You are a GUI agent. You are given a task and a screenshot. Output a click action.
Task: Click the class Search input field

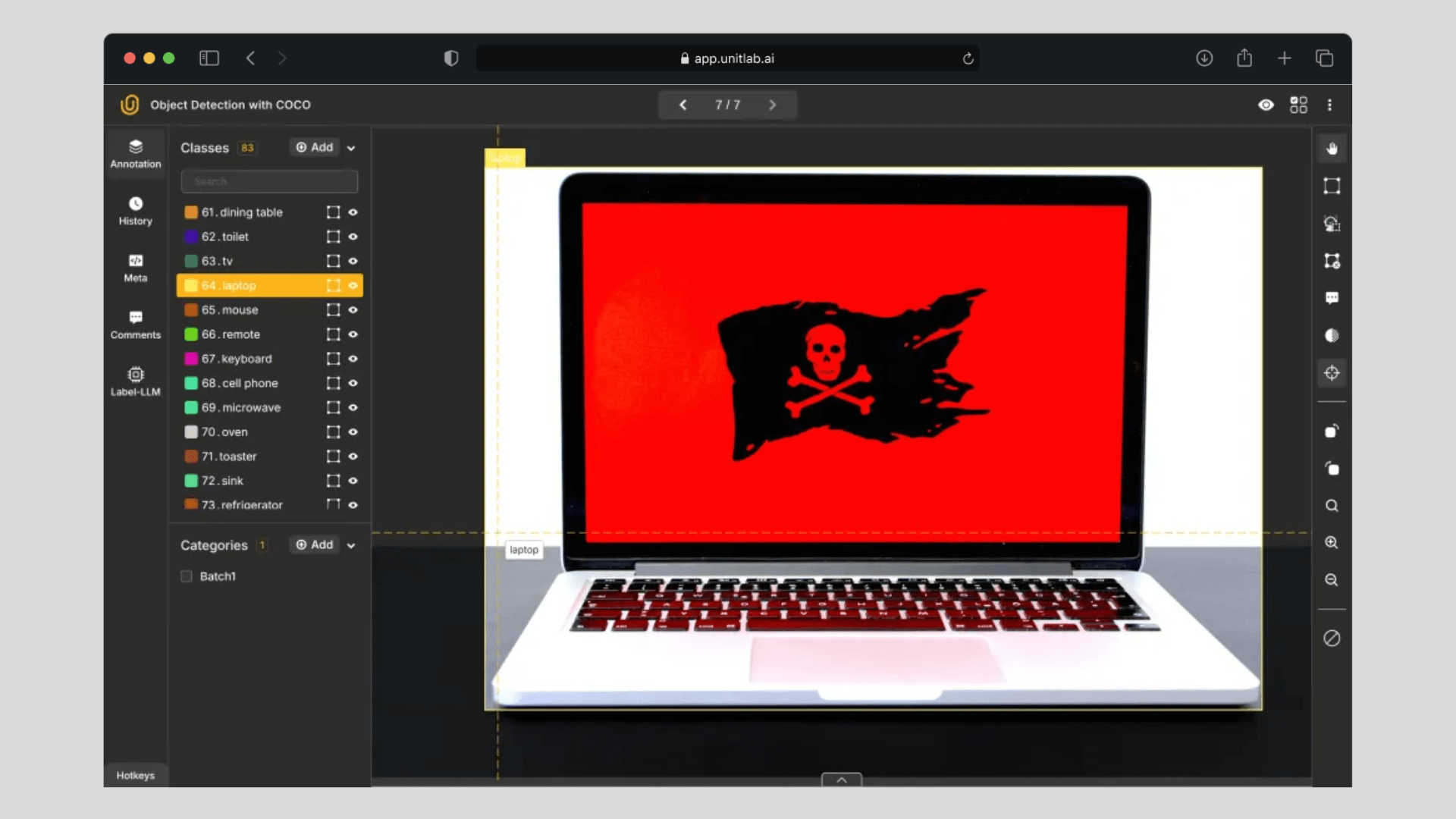click(x=269, y=181)
